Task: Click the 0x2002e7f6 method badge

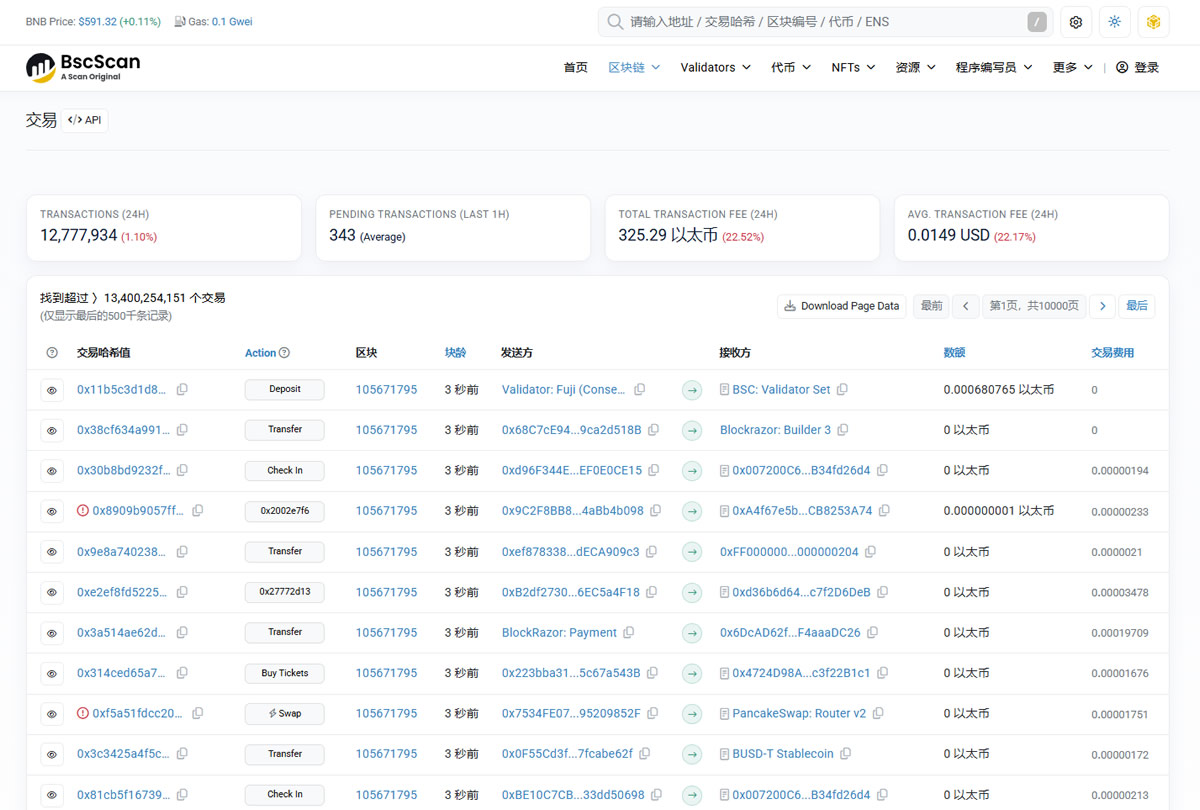Action: (x=285, y=511)
